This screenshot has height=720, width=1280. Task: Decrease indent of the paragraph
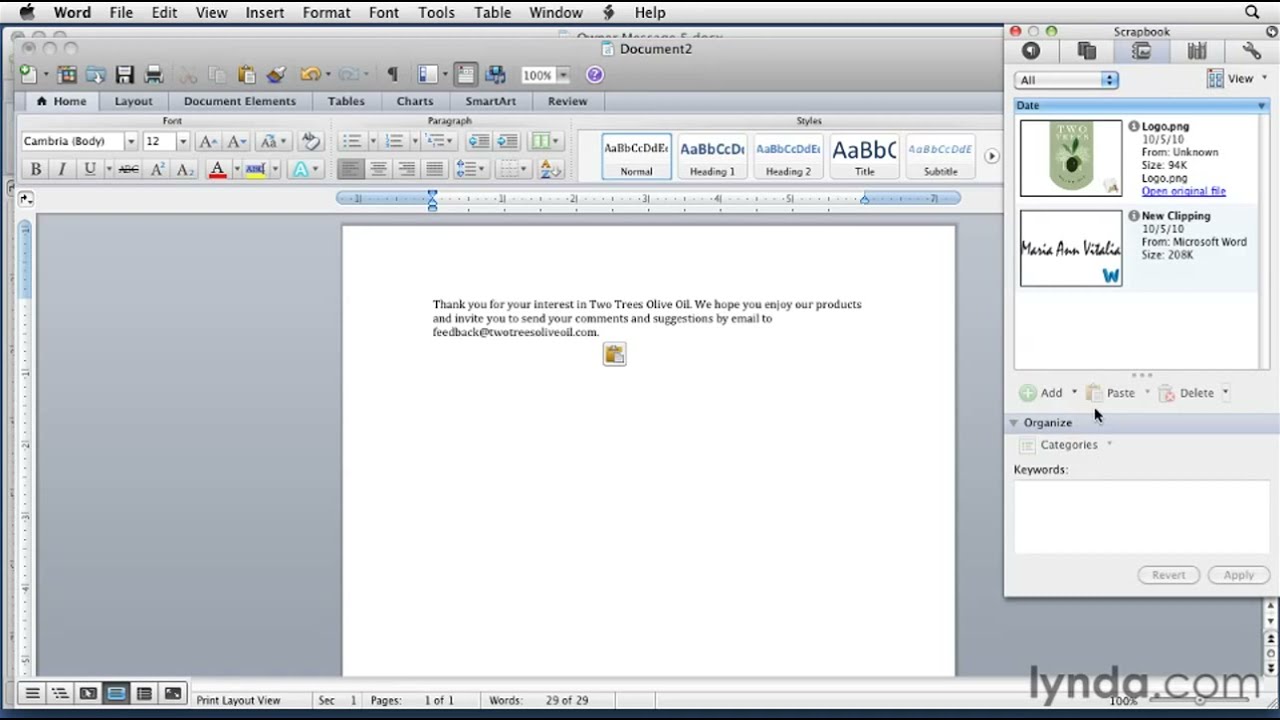(478, 141)
